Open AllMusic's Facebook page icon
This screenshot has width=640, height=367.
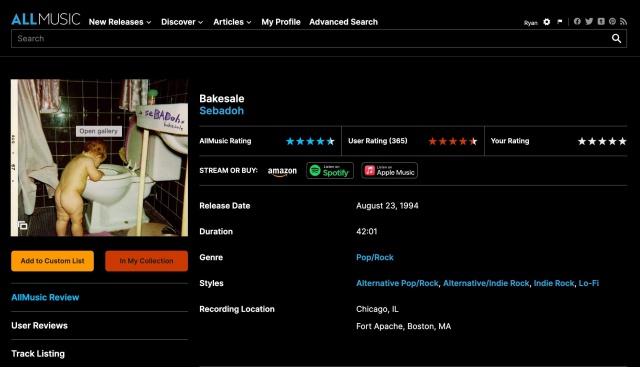577,22
